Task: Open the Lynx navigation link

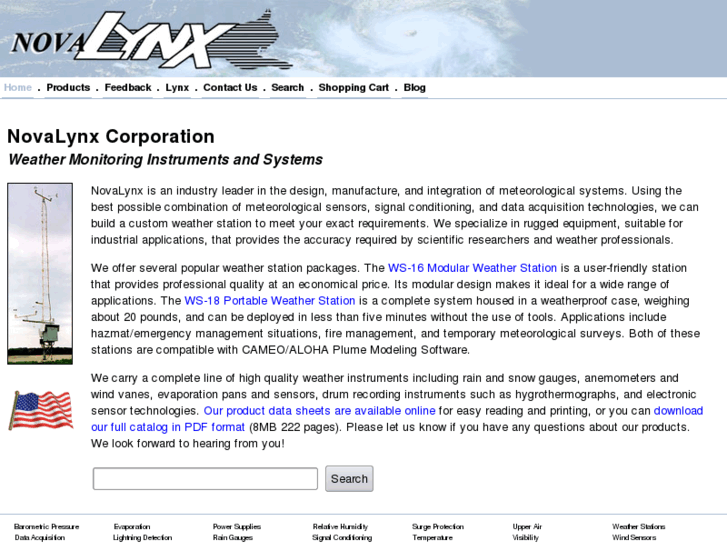Action: [x=177, y=88]
